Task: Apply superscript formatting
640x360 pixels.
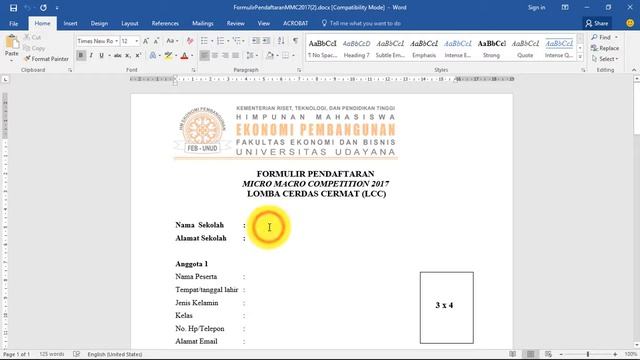Action: coord(138,55)
